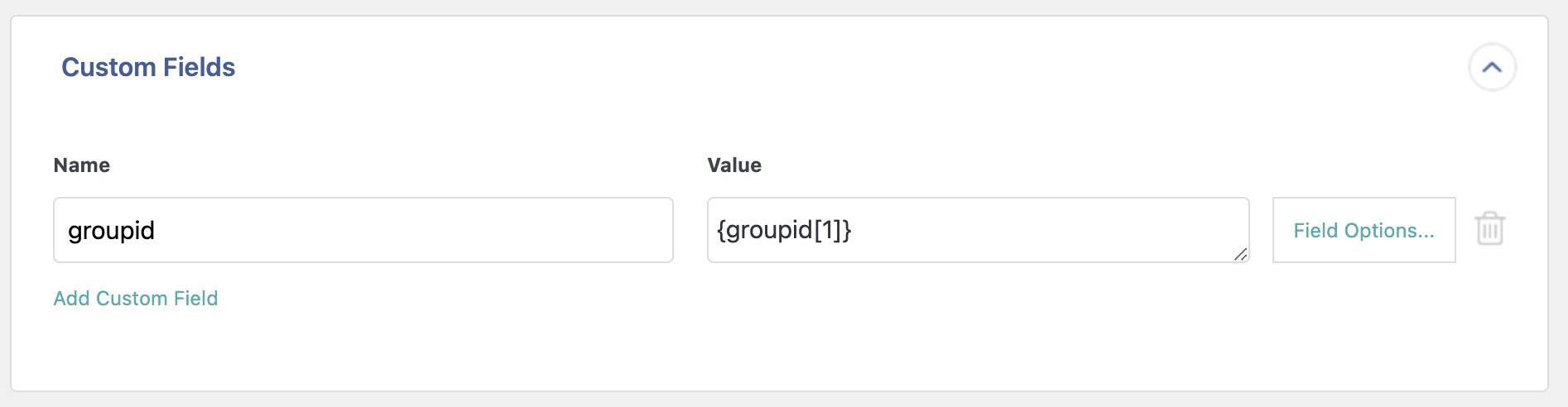Click the up chevron circle button

coord(1492,67)
